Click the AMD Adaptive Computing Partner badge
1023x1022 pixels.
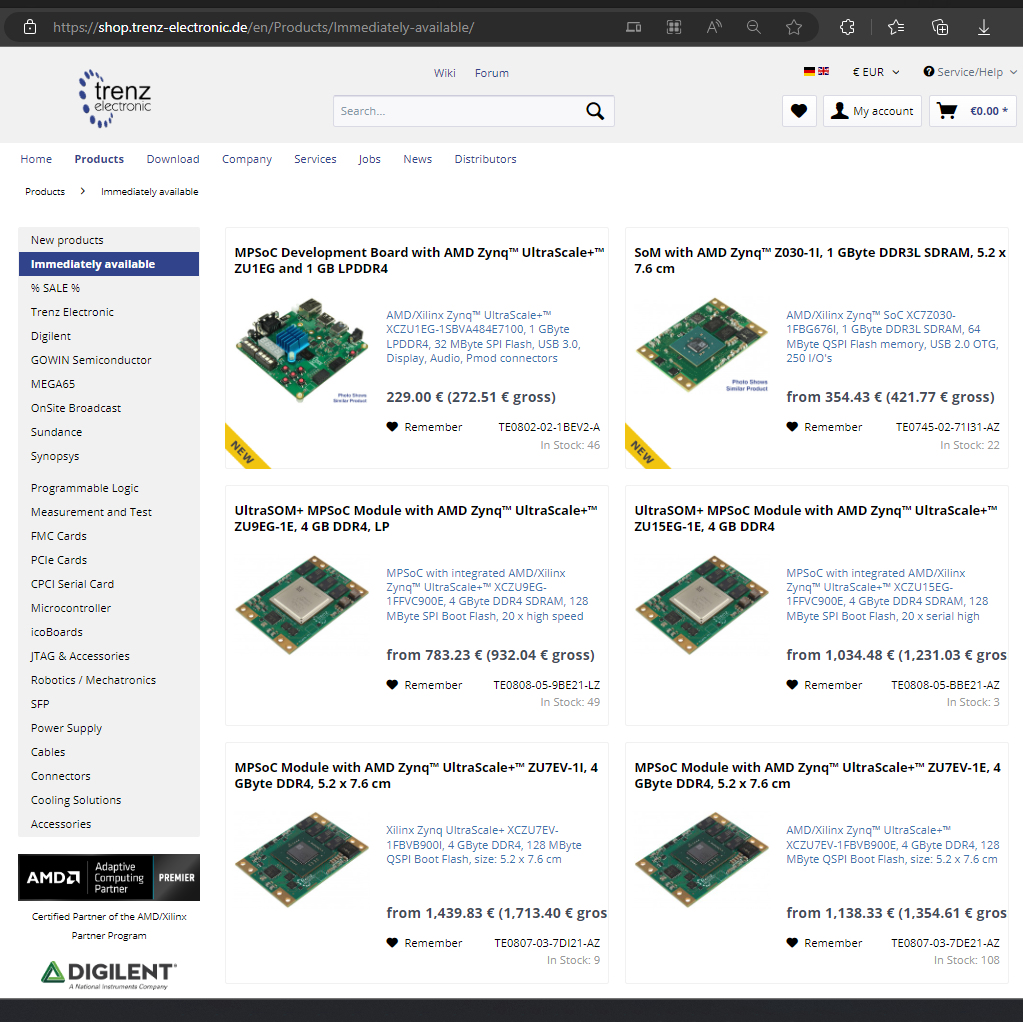click(x=109, y=878)
